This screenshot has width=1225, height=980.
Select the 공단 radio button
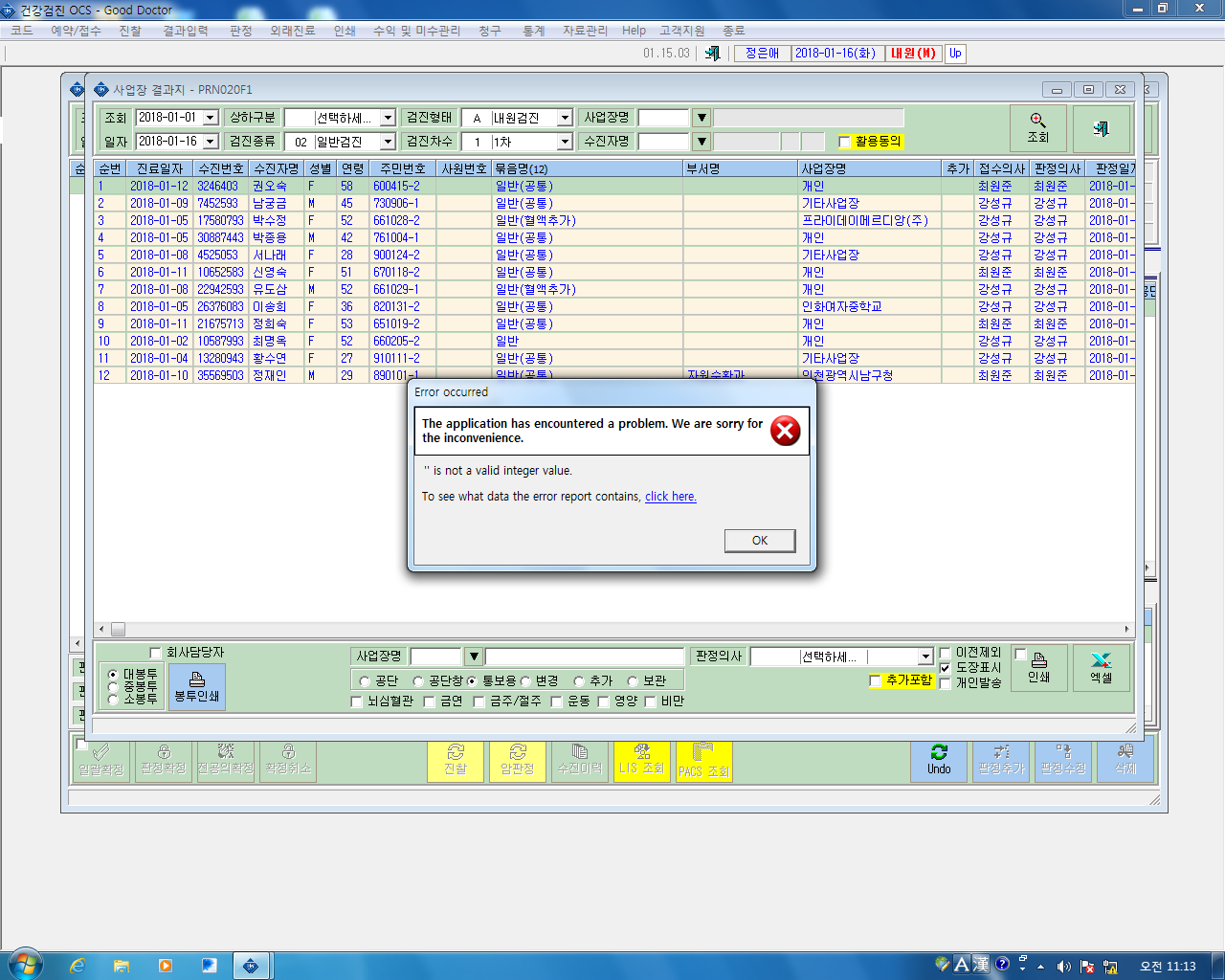(365, 681)
